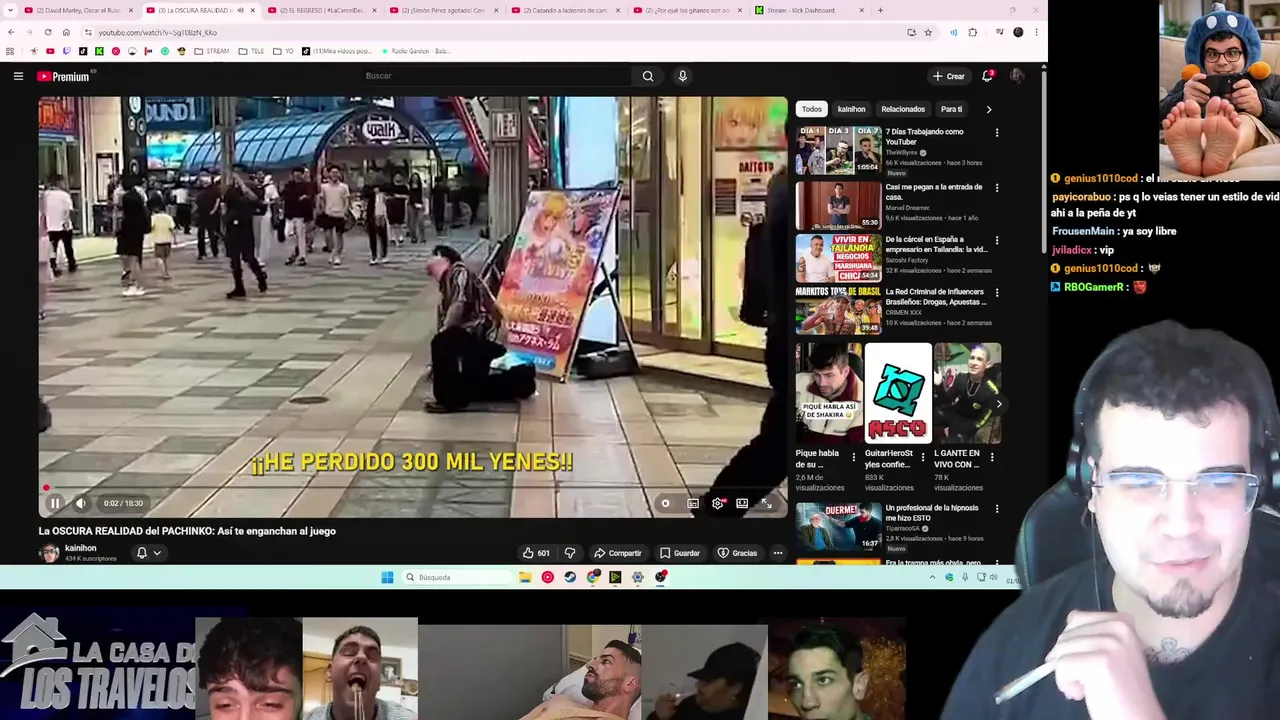Open '7 Días Trabajando como YouTuber' thumbnail

tap(838, 150)
